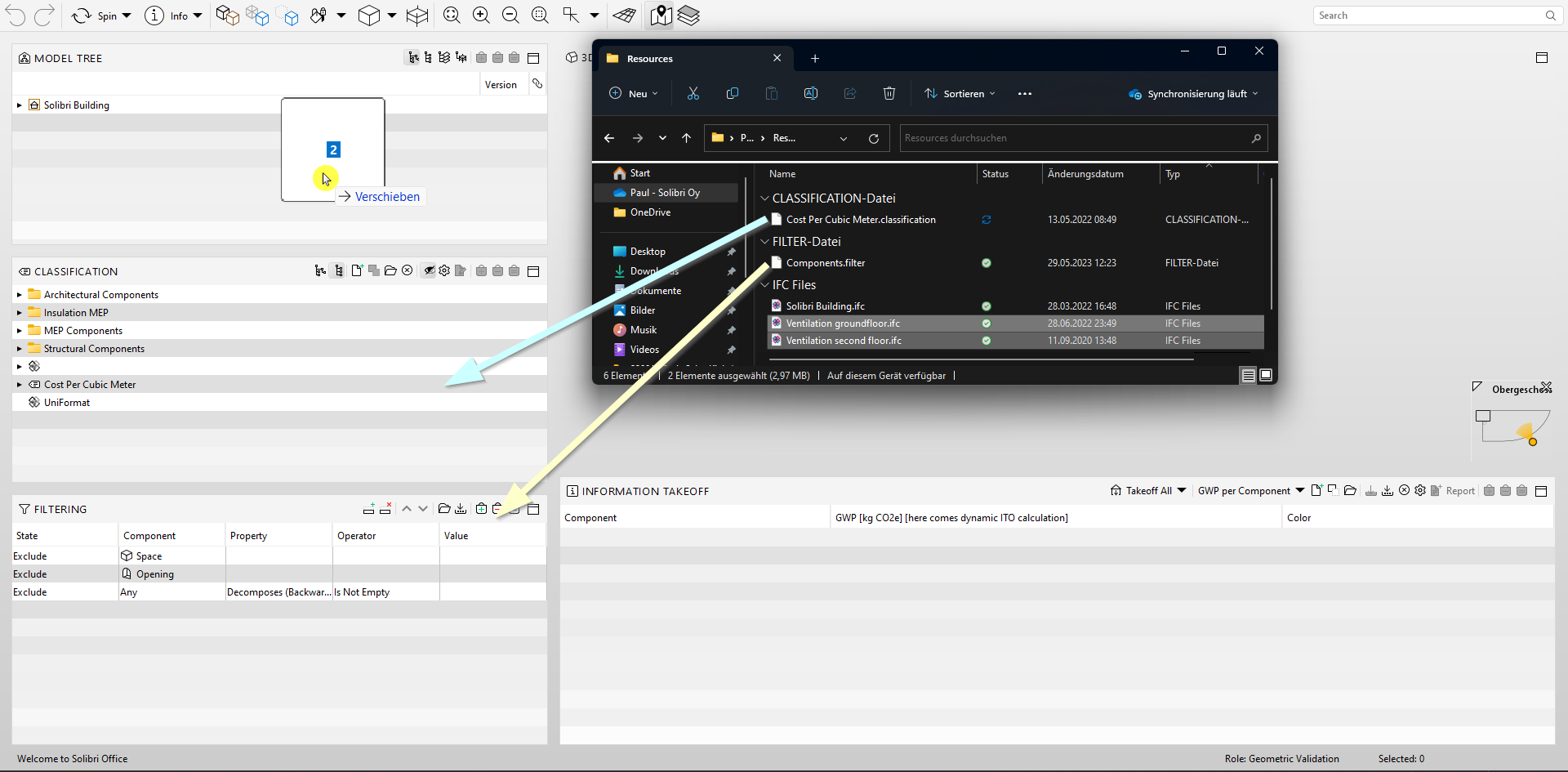This screenshot has width=1568, height=772.
Task: Click remove classification circled X icon
Action: click(408, 270)
